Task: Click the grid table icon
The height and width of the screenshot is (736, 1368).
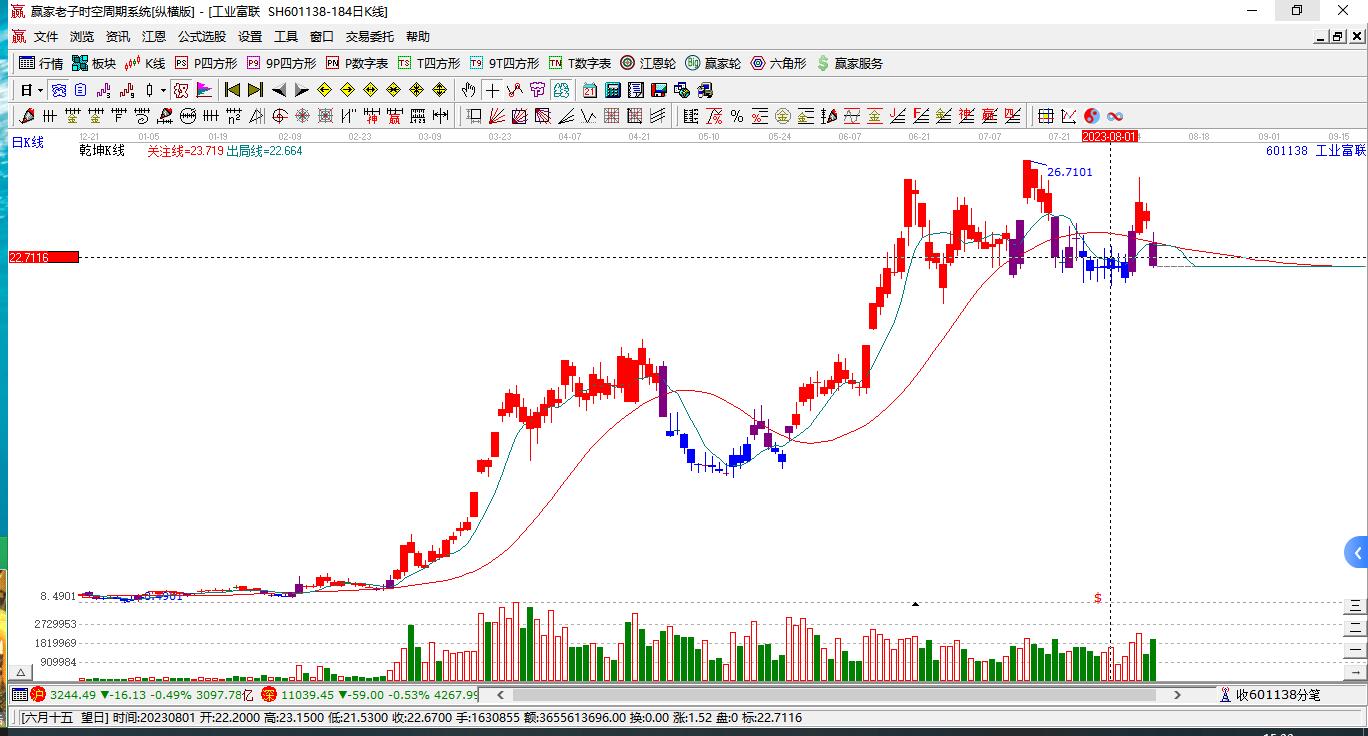Action: click(1046, 116)
